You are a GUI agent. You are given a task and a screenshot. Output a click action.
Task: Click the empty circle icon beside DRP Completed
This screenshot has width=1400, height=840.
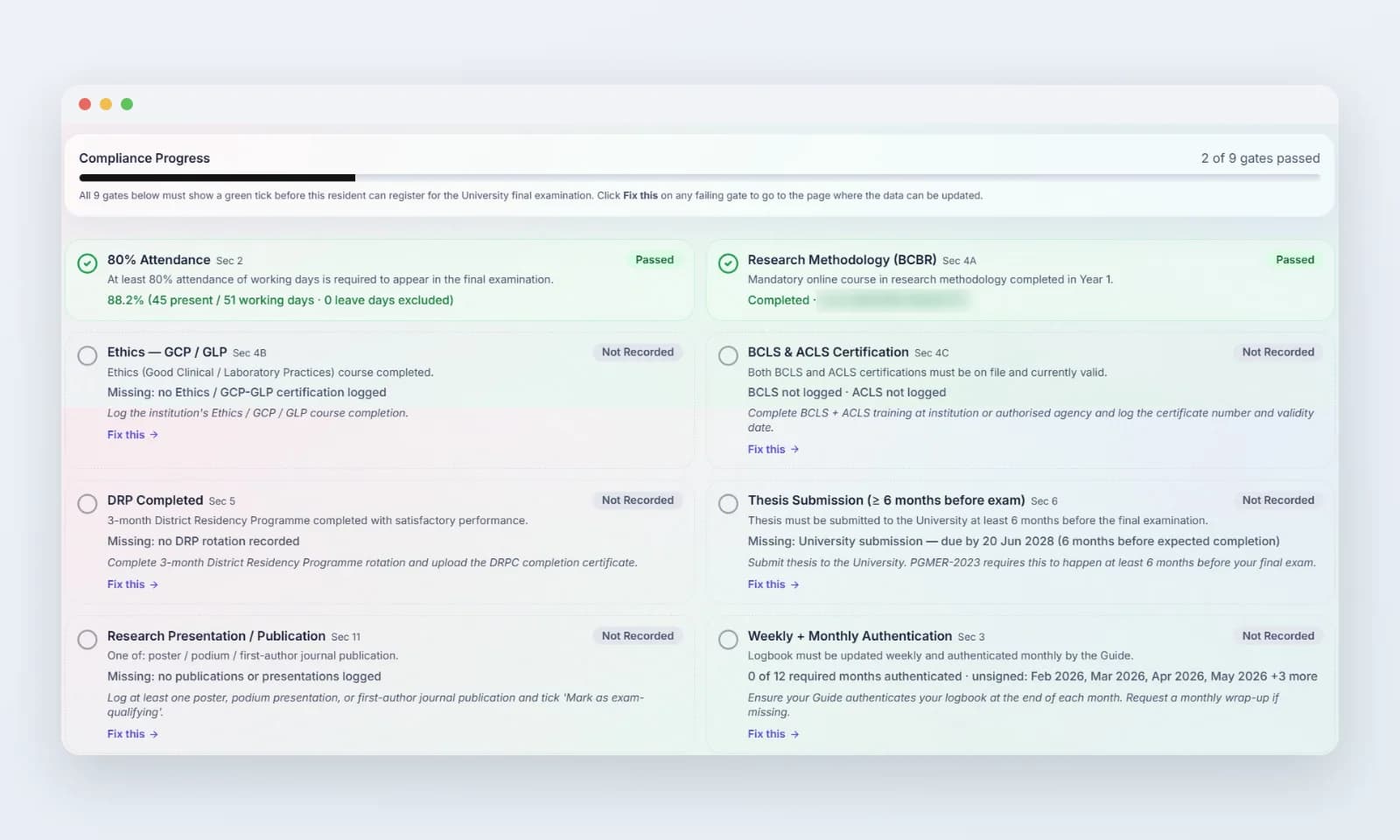pos(87,504)
